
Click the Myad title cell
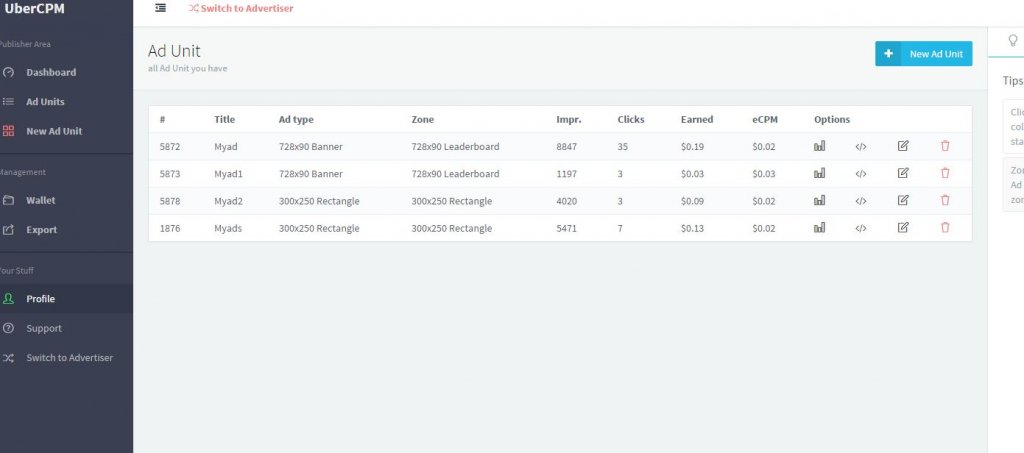(x=226, y=147)
